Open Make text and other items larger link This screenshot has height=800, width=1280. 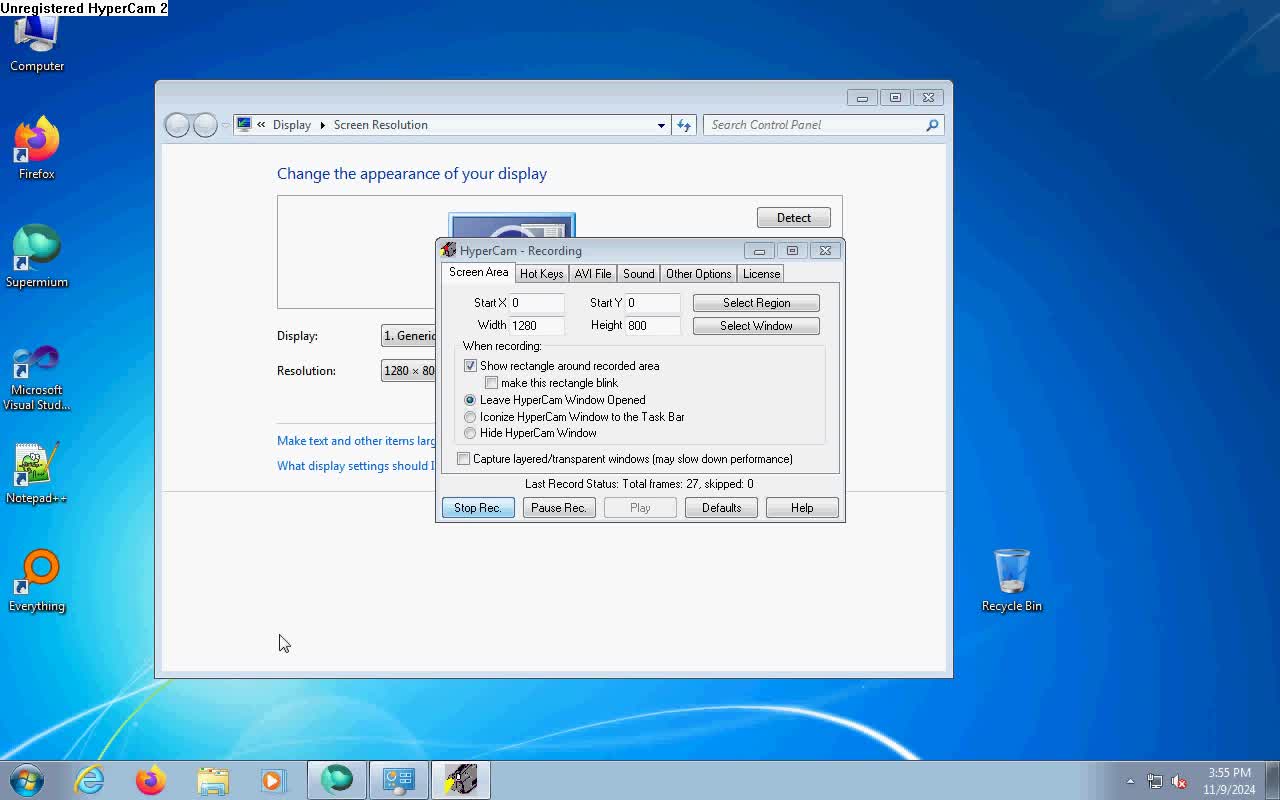[x=357, y=441]
